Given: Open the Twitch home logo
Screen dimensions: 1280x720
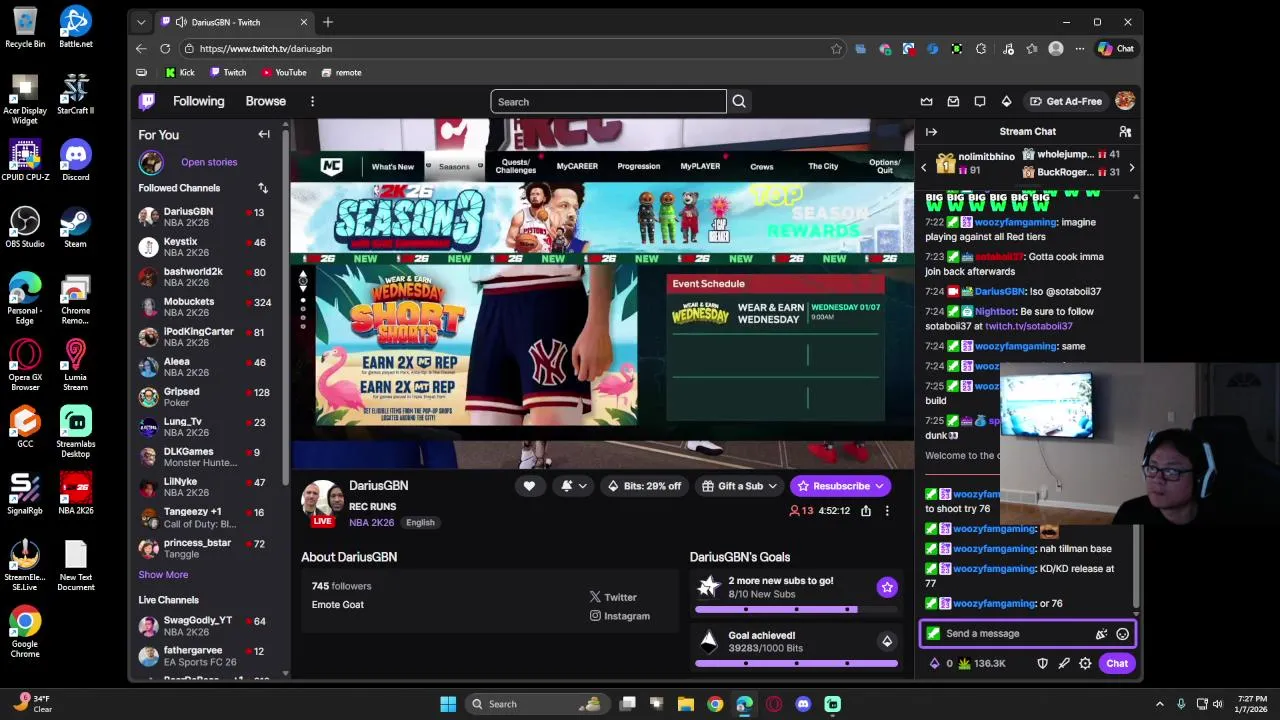Looking at the screenshot, I should tap(147, 101).
